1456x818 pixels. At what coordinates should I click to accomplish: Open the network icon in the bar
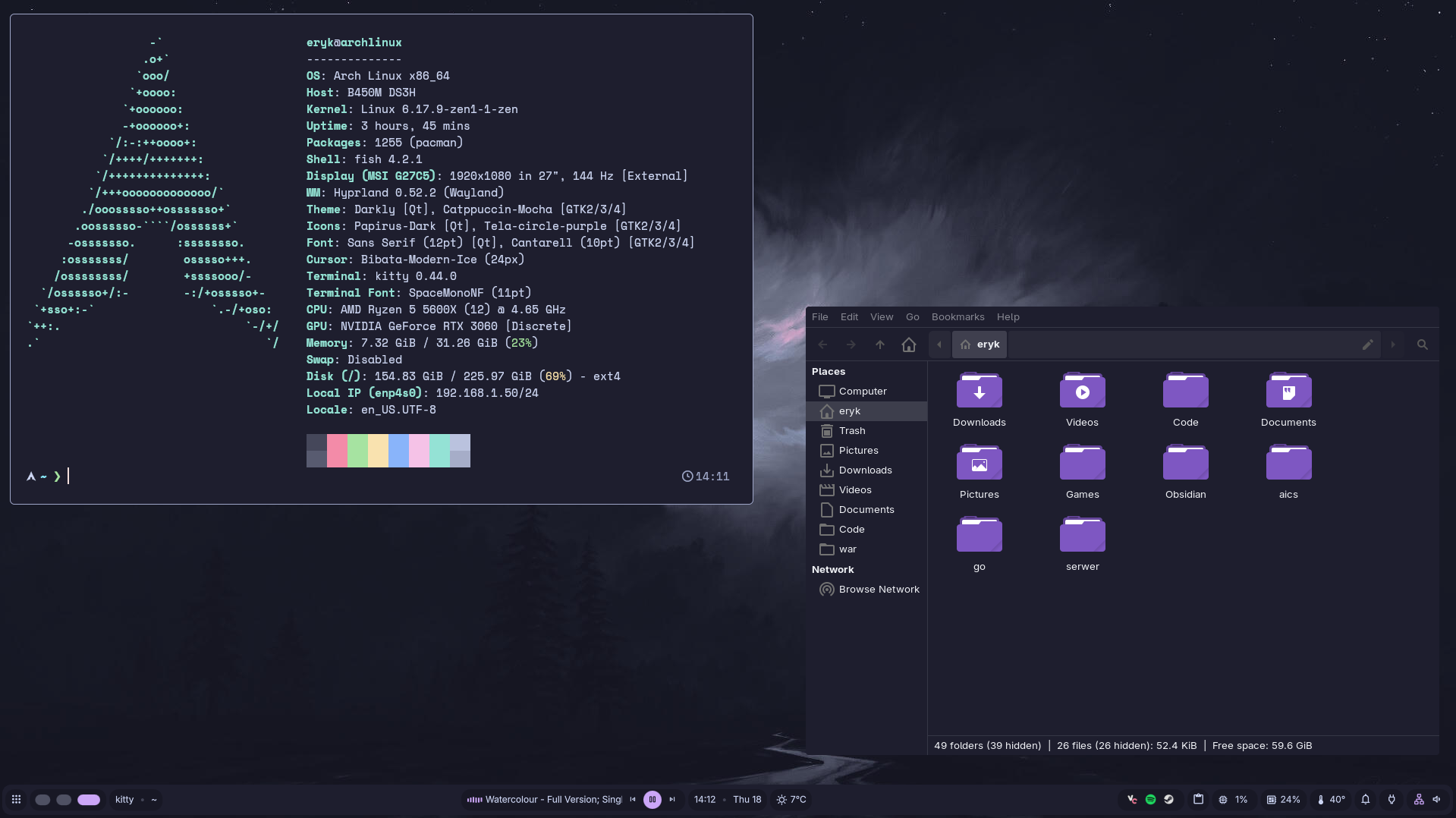coord(1418,799)
